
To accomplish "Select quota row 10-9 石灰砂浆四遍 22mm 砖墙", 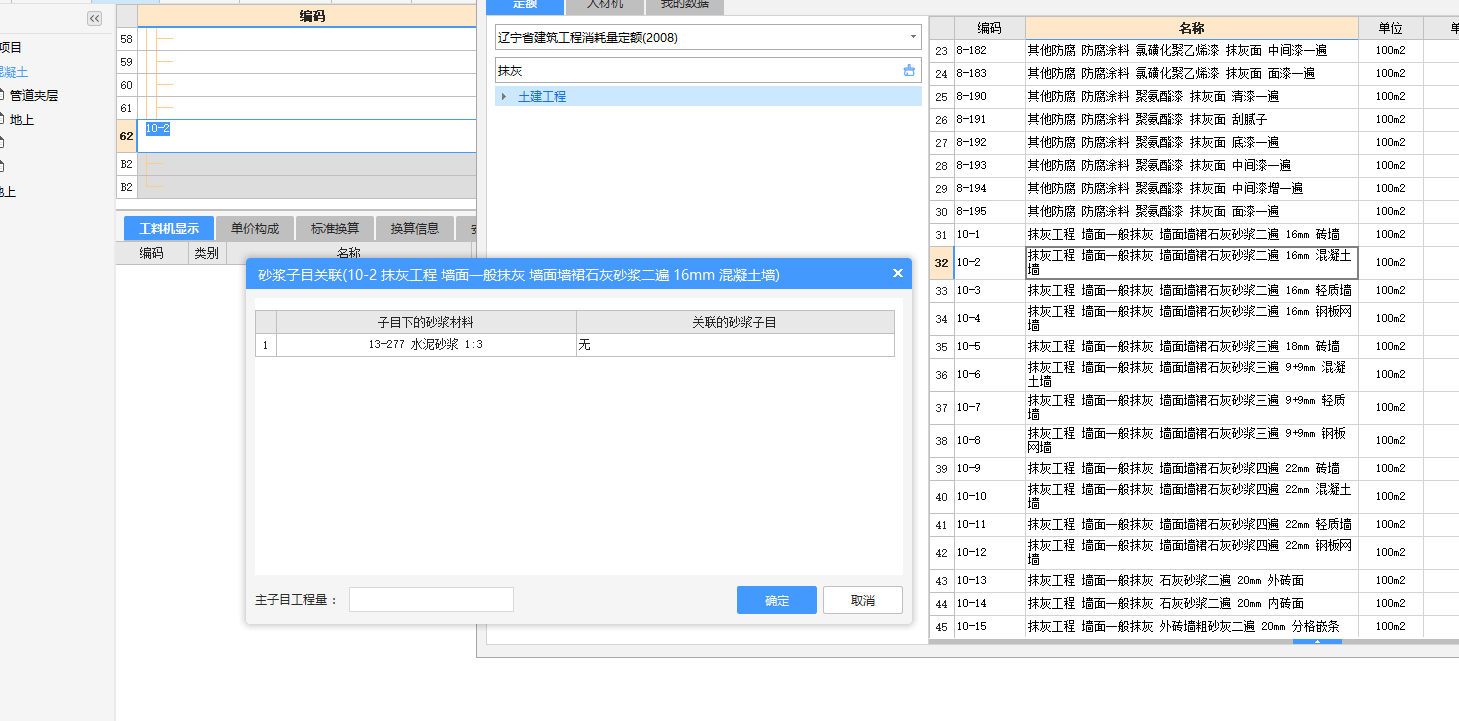I will [x=1191, y=468].
